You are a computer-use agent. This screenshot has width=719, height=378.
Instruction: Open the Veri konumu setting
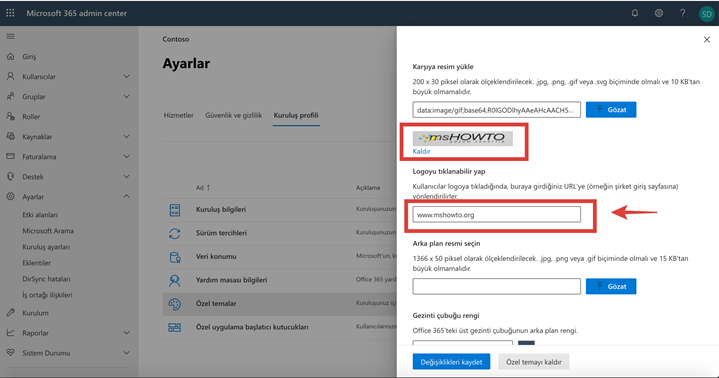pos(216,256)
